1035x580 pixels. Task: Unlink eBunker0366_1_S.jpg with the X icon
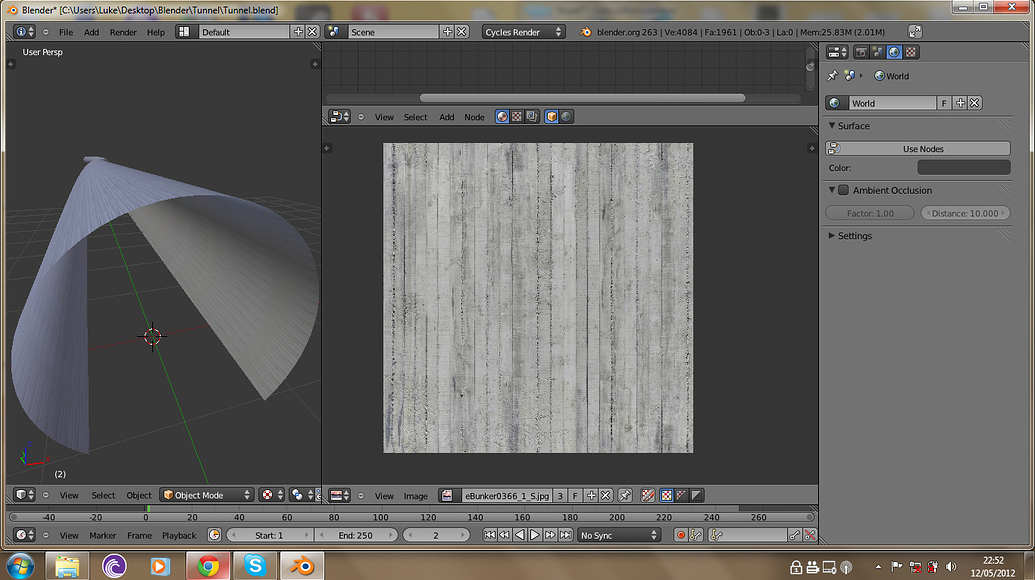click(x=605, y=495)
